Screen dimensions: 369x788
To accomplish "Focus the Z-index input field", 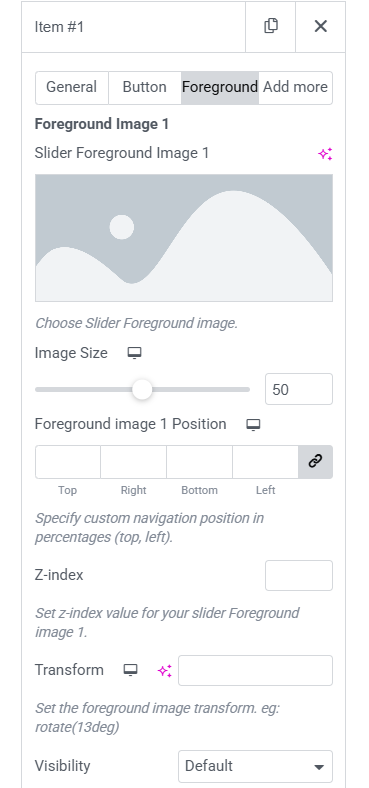I will coord(299,575).
